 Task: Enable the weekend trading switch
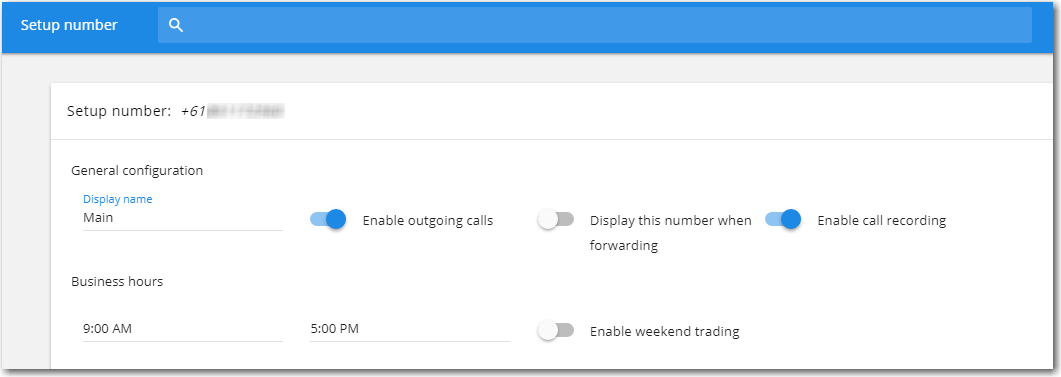coord(555,330)
